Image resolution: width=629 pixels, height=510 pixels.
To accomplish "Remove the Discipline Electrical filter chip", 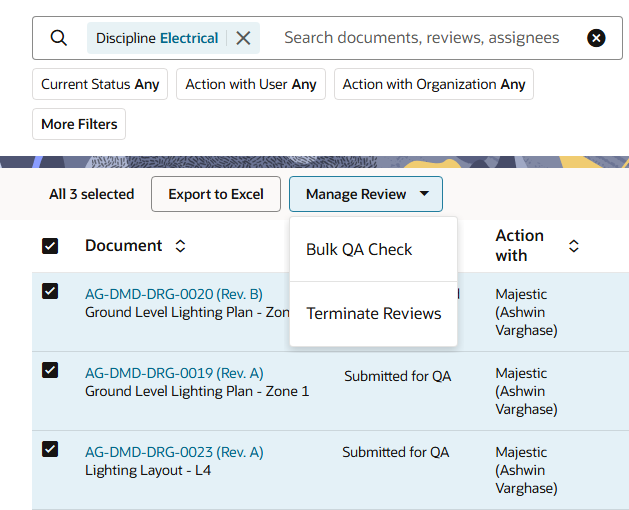I will pyautogui.click(x=243, y=38).
